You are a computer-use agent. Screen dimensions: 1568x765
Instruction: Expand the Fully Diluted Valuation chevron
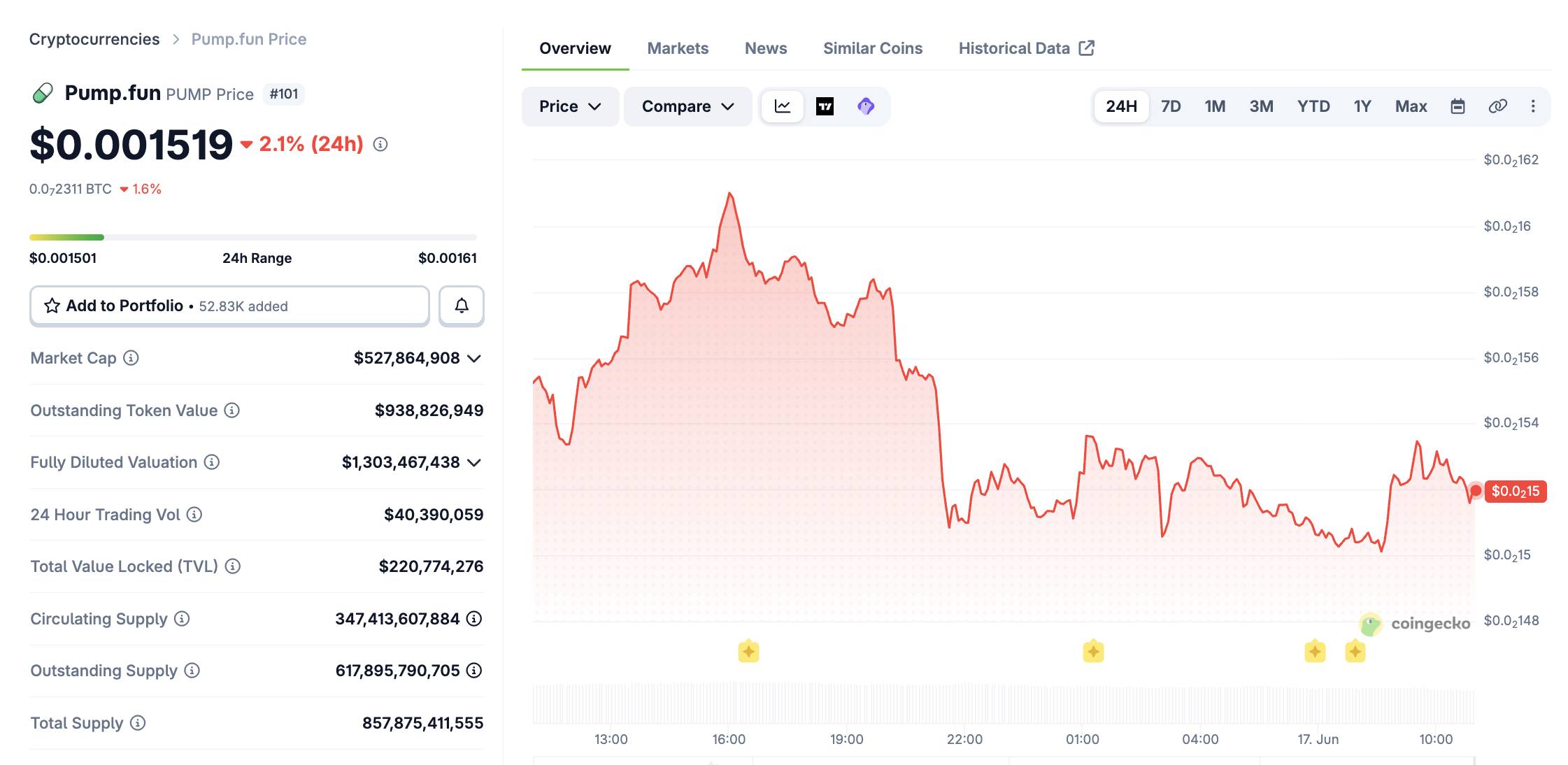(474, 463)
